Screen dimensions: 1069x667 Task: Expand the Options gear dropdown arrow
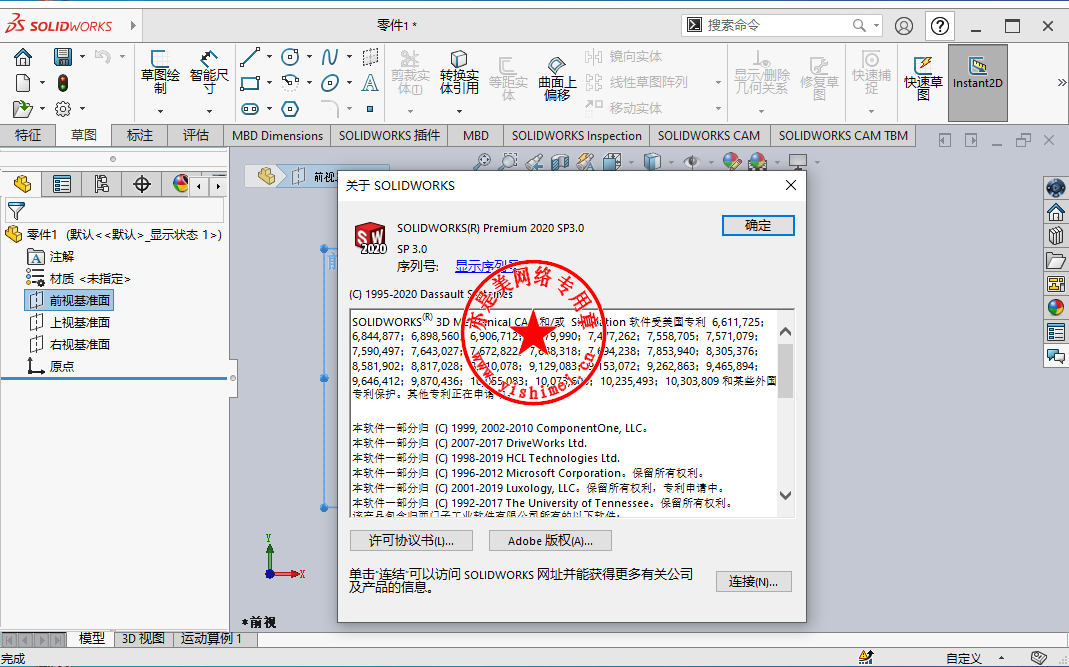point(82,108)
